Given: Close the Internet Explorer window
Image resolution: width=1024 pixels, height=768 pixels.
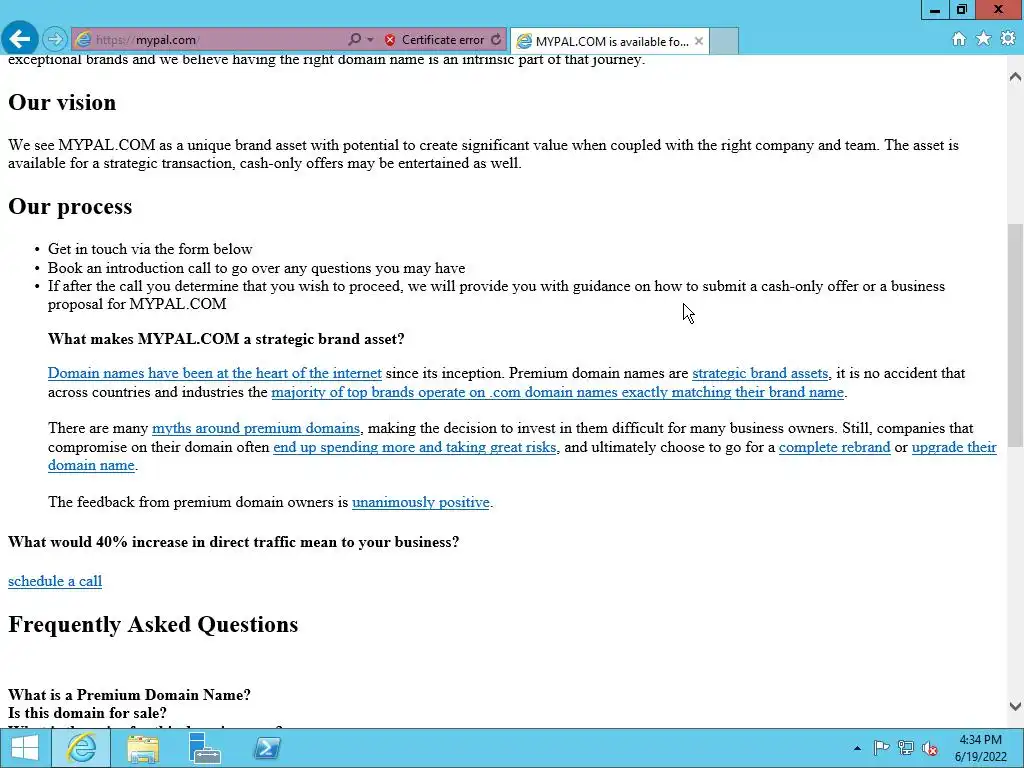Looking at the screenshot, I should tap(999, 10).
